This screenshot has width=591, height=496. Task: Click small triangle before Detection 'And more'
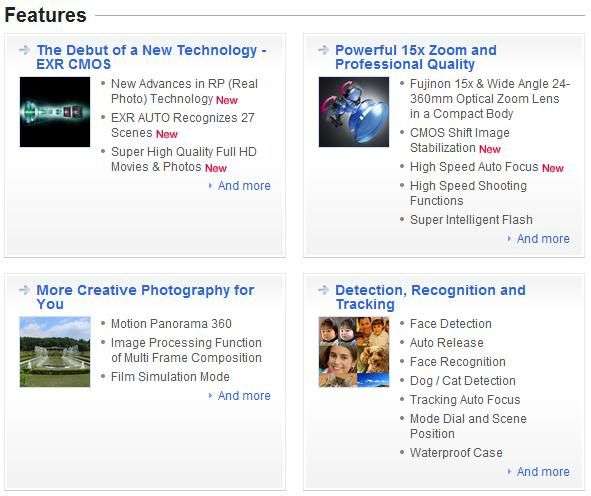click(x=509, y=472)
